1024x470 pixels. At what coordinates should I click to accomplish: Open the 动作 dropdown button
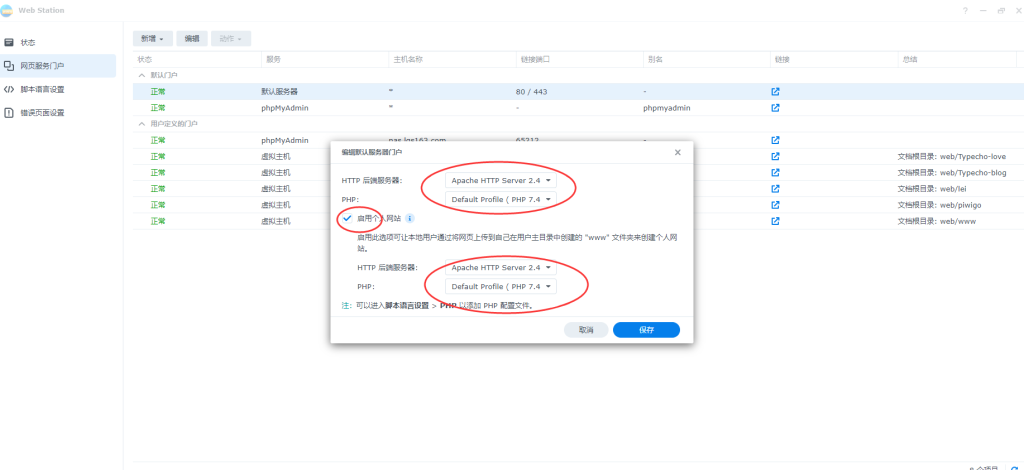pyautogui.click(x=231, y=39)
